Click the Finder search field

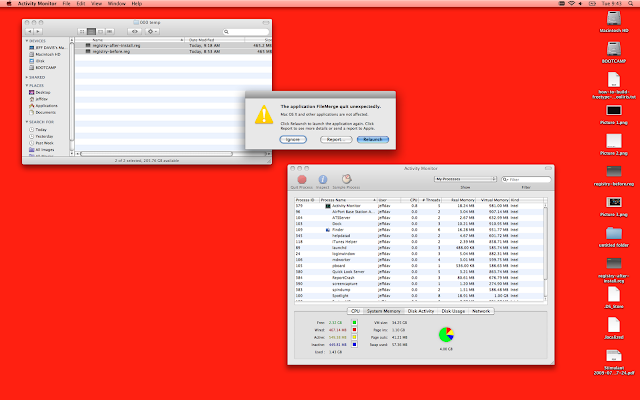pos(246,31)
